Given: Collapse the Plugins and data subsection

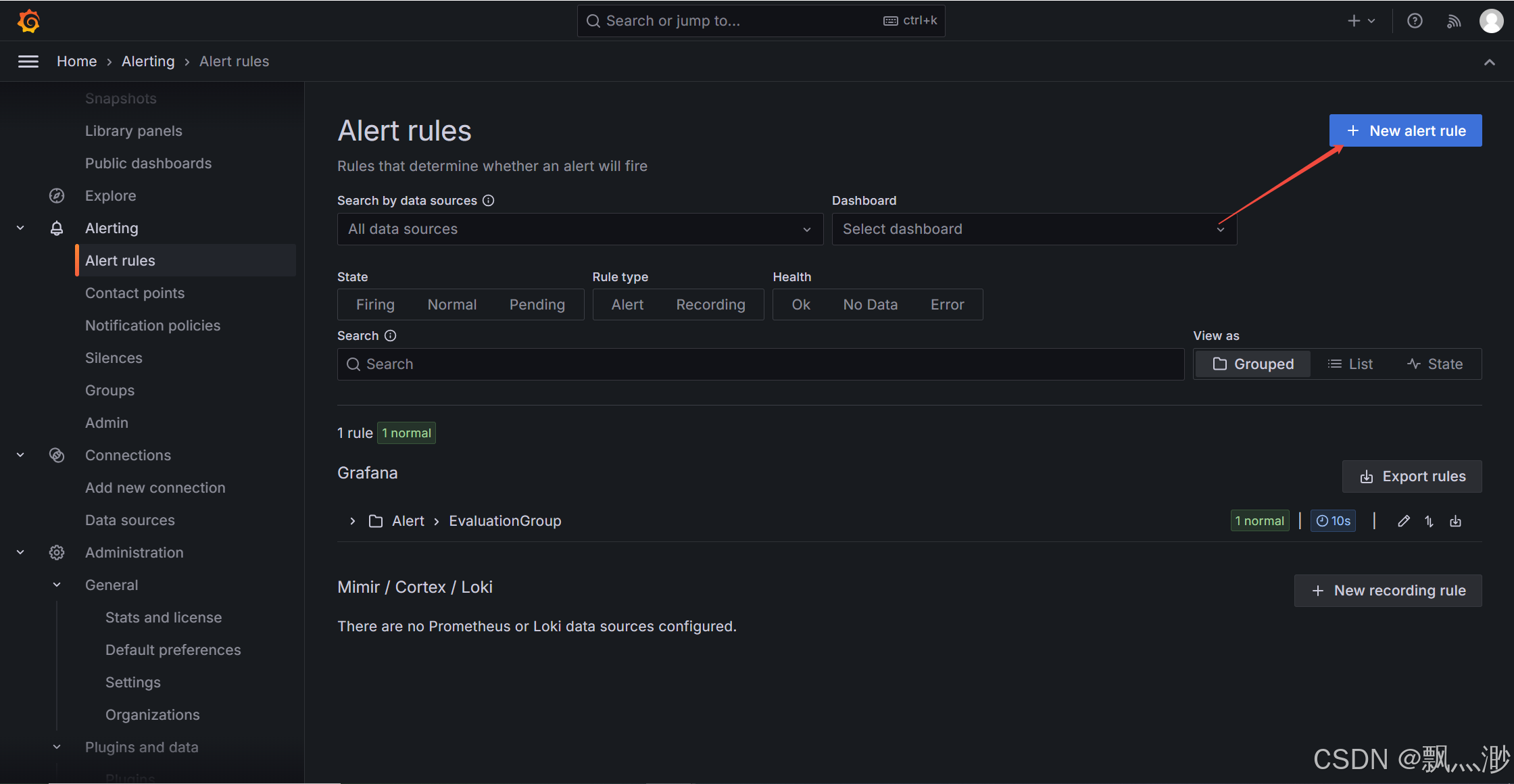Looking at the screenshot, I should (57, 748).
